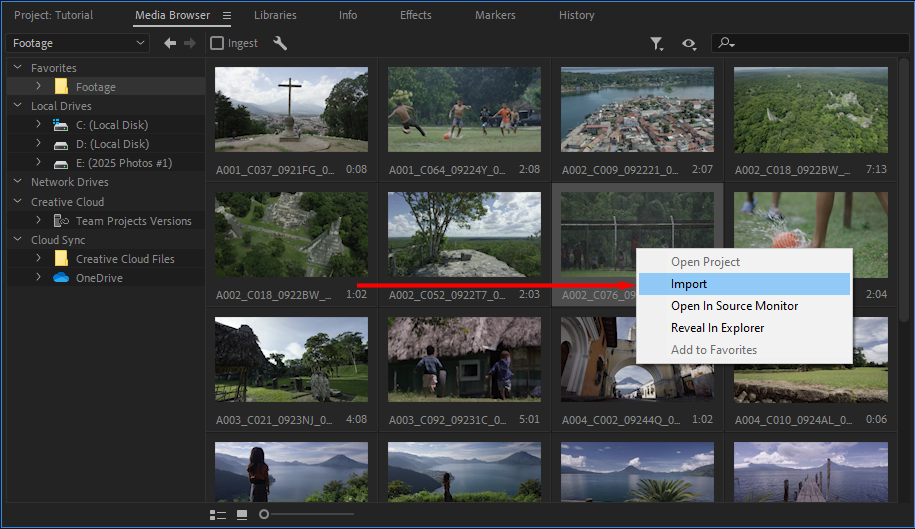Image resolution: width=915 pixels, height=529 pixels.
Task: Select the wooden pier lake thumbnail
Action: 811,472
